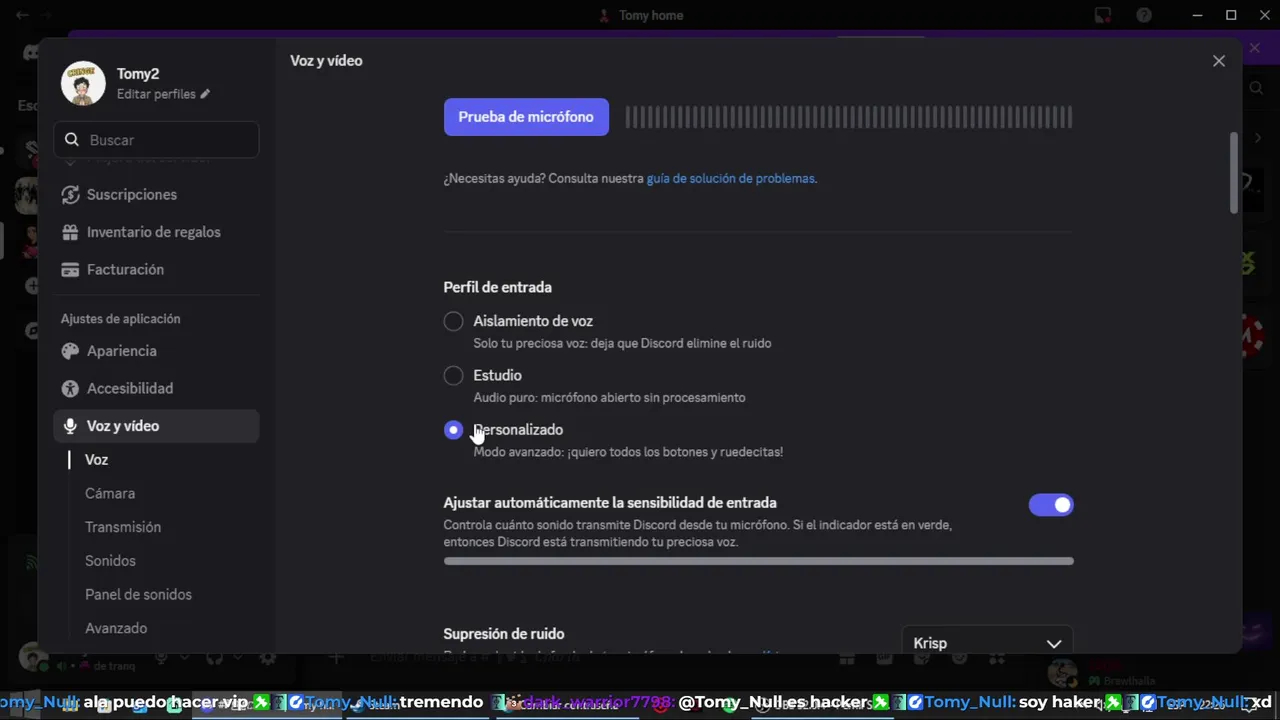
Task: Select the Estudio input profile
Action: [453, 375]
